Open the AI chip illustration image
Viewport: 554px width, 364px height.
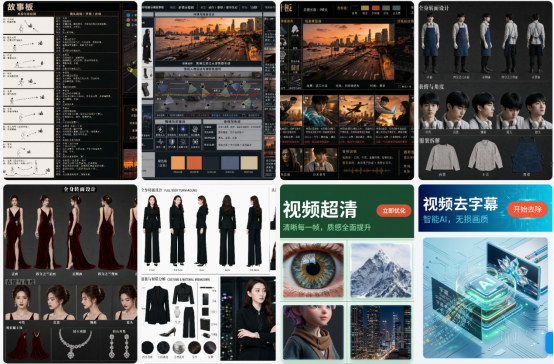point(485,298)
